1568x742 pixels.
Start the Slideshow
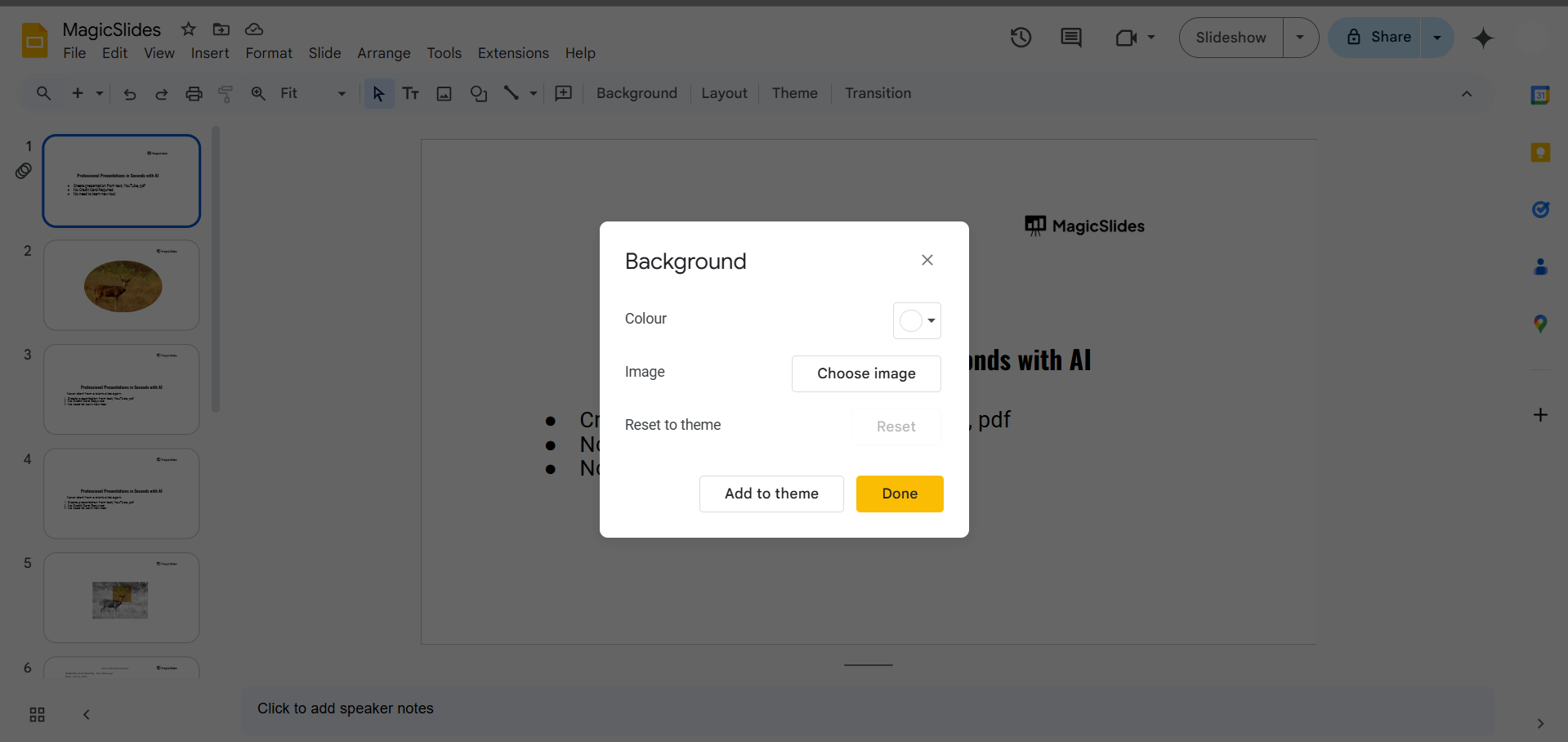point(1231,38)
